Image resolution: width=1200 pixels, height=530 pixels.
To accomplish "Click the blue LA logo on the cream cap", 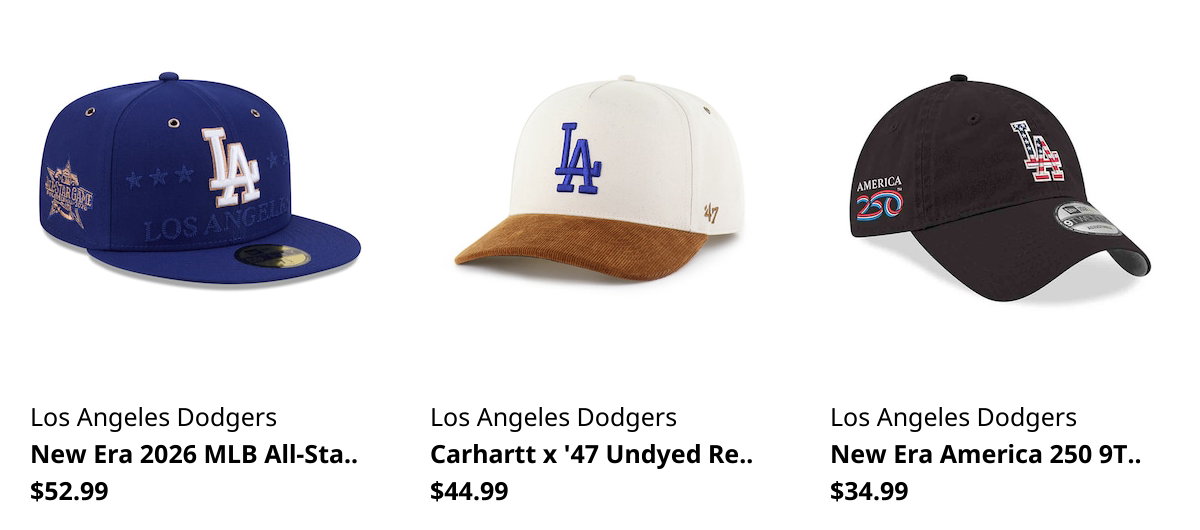I will 579,157.
